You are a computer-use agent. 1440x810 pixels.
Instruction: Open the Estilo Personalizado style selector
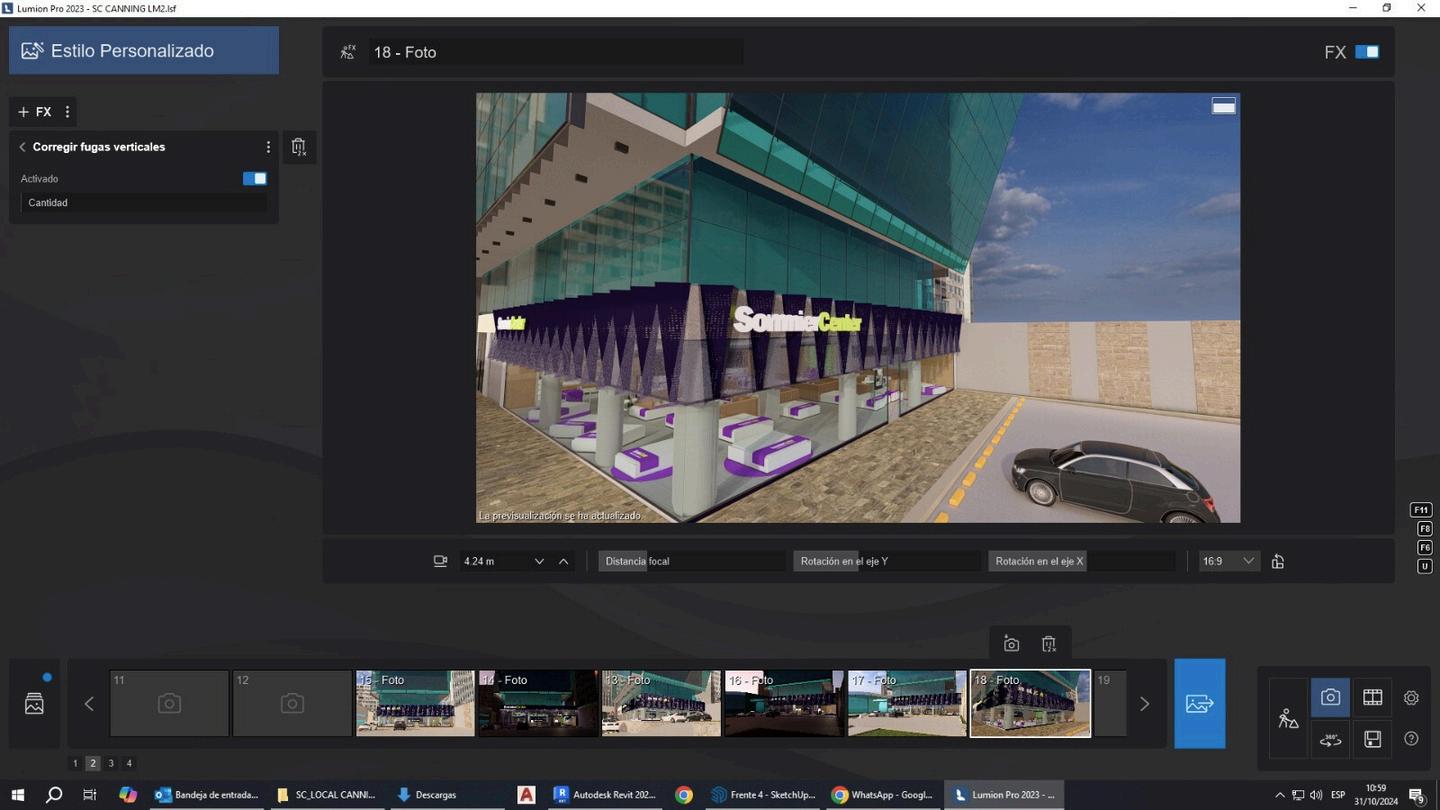(x=144, y=50)
